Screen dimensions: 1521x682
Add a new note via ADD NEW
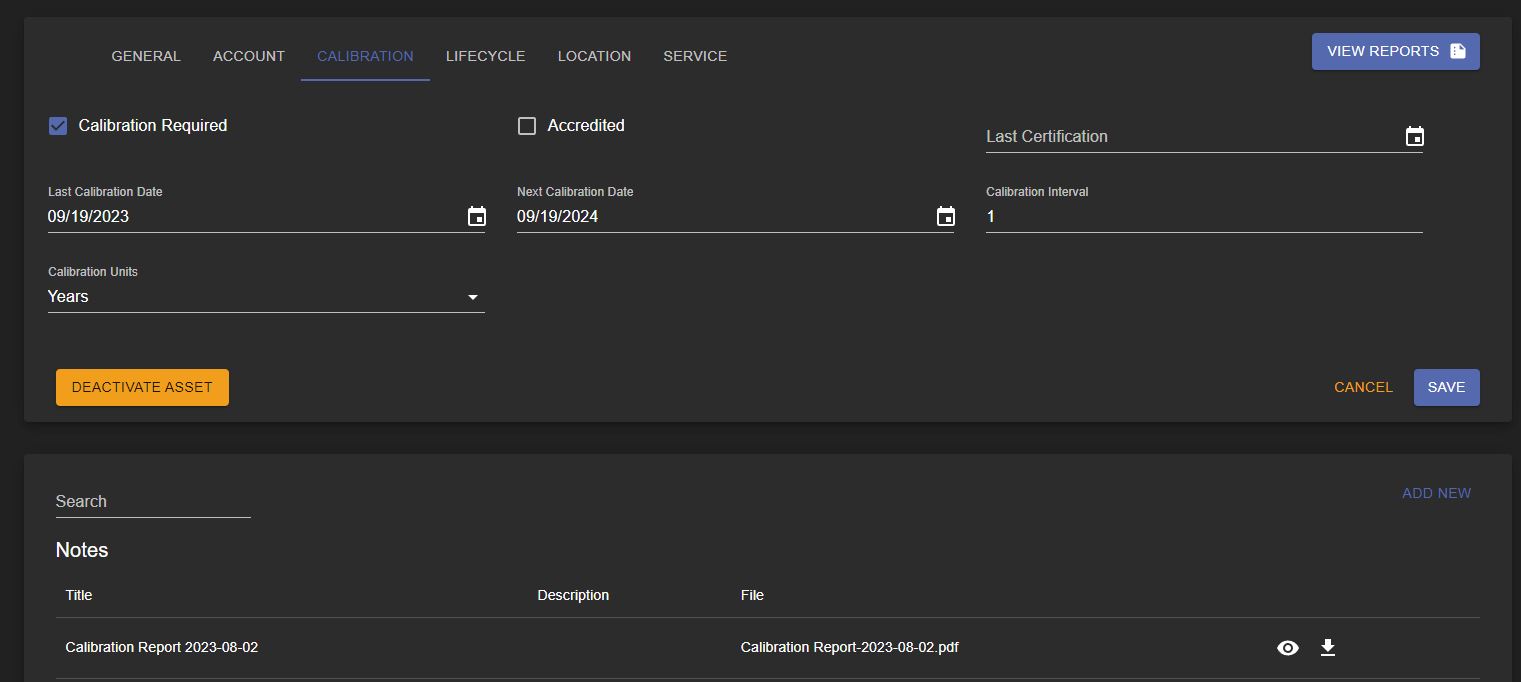tap(1437, 493)
